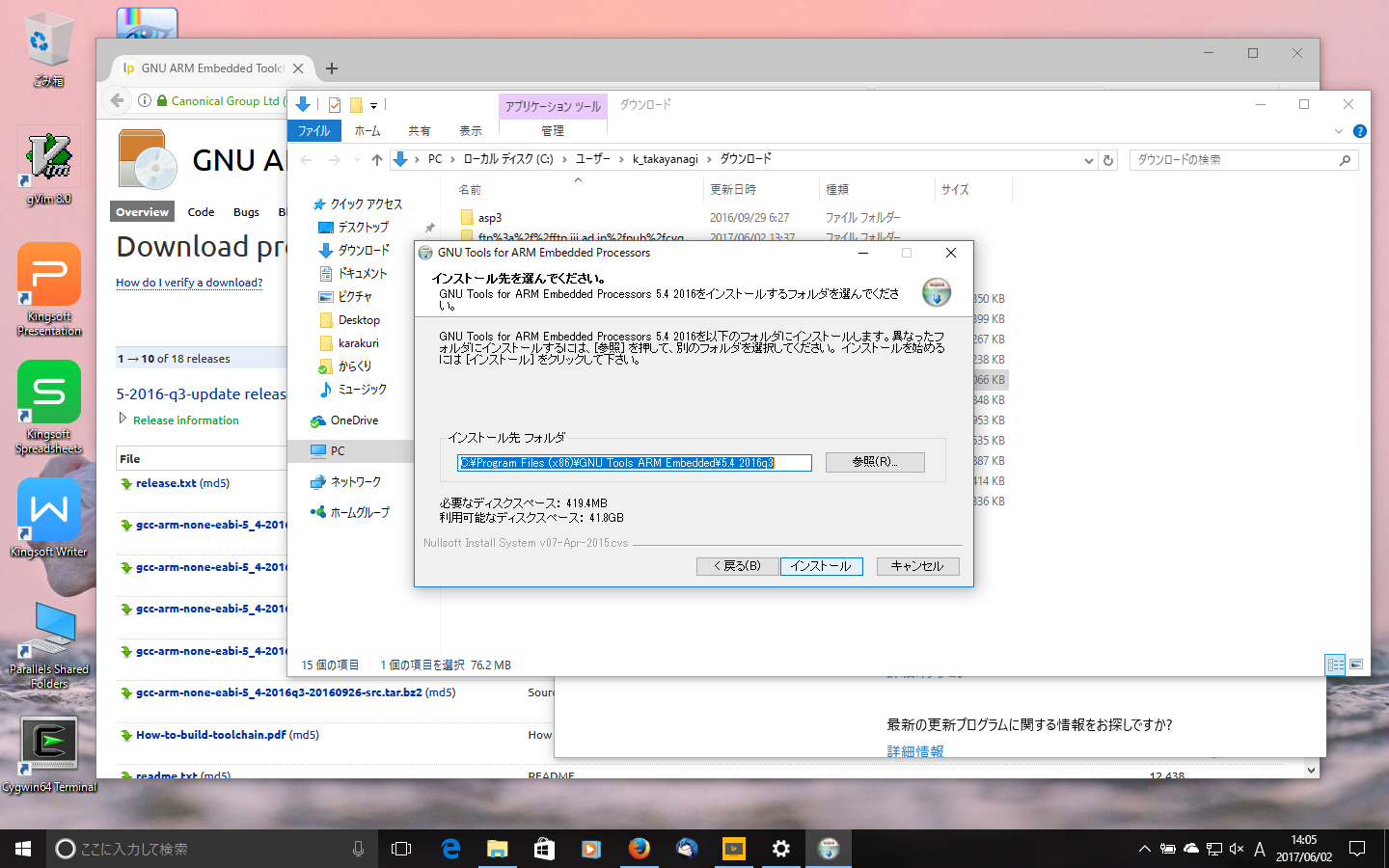Screen dimensions: 1389x868
Task: Expand the address bar history dropdown
Action: [x=1089, y=160]
